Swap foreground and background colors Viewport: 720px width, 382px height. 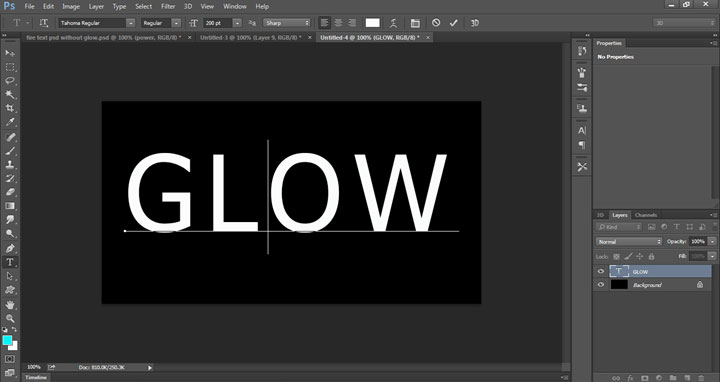pyautogui.click(x=14, y=329)
